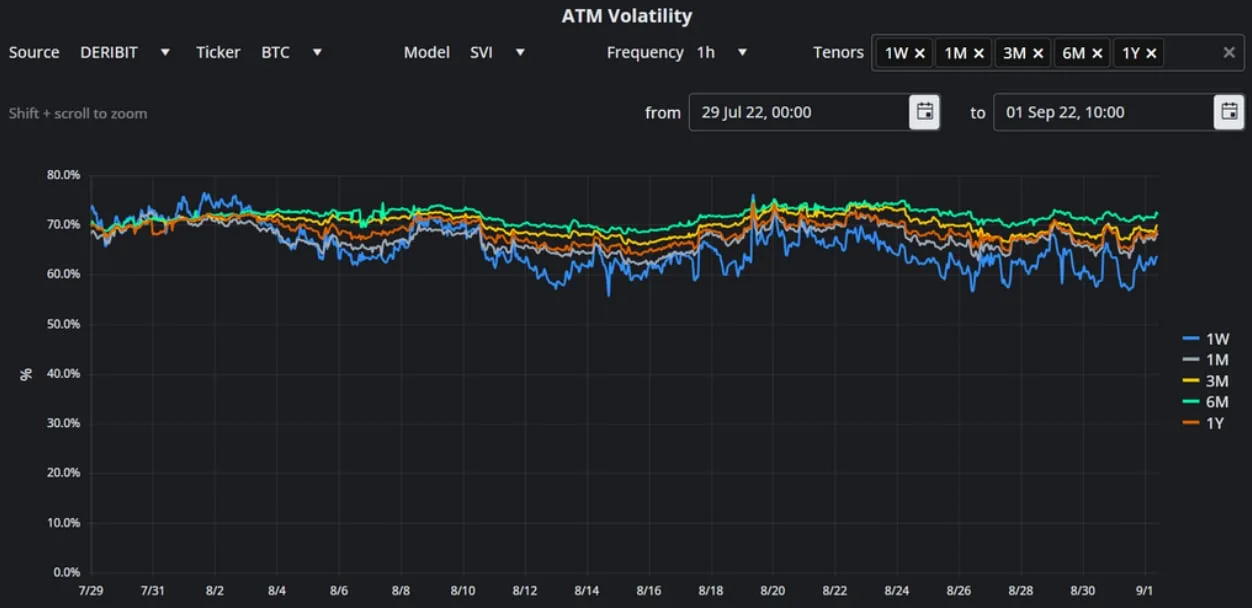This screenshot has width=1252, height=608.
Task: Remove the 1M tenor tag
Action: pos(979,53)
